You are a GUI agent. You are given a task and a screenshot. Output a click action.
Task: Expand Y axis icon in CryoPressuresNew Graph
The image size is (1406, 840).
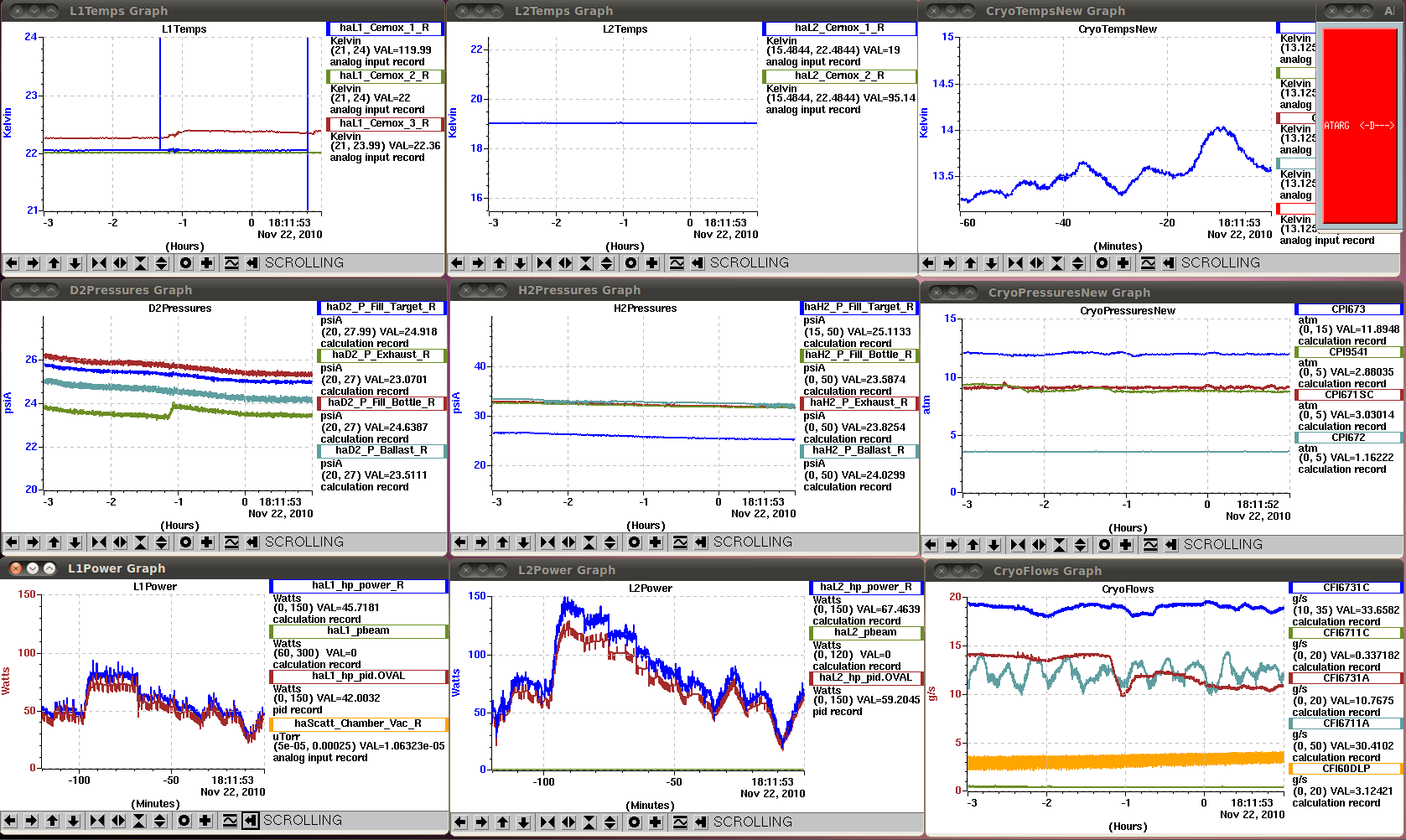coord(1081,545)
